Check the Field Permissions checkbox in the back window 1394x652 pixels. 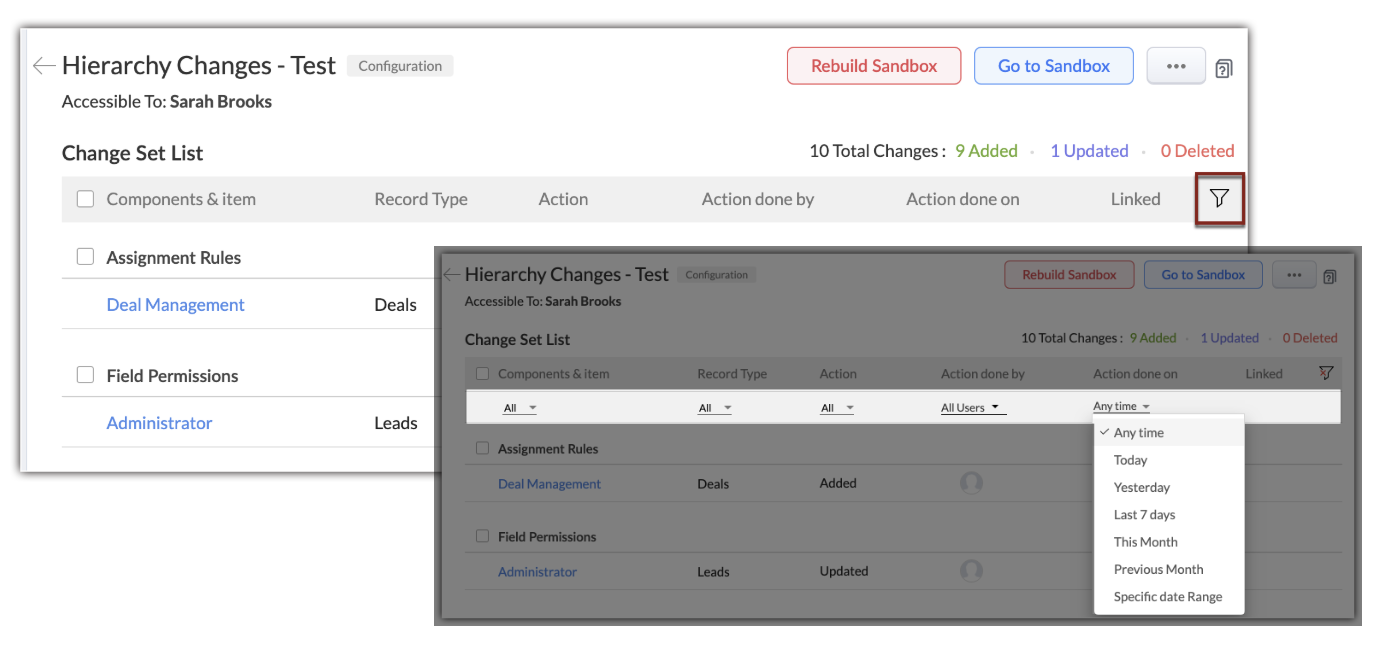tap(86, 375)
